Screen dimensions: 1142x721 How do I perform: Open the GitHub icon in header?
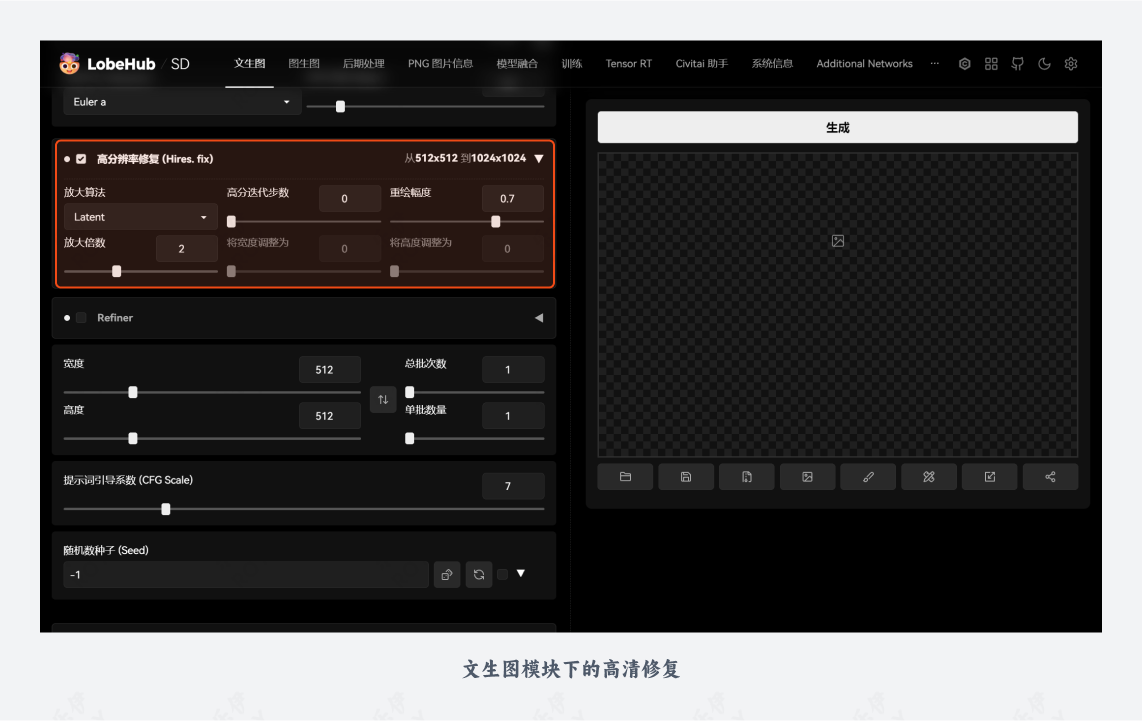coord(1017,63)
